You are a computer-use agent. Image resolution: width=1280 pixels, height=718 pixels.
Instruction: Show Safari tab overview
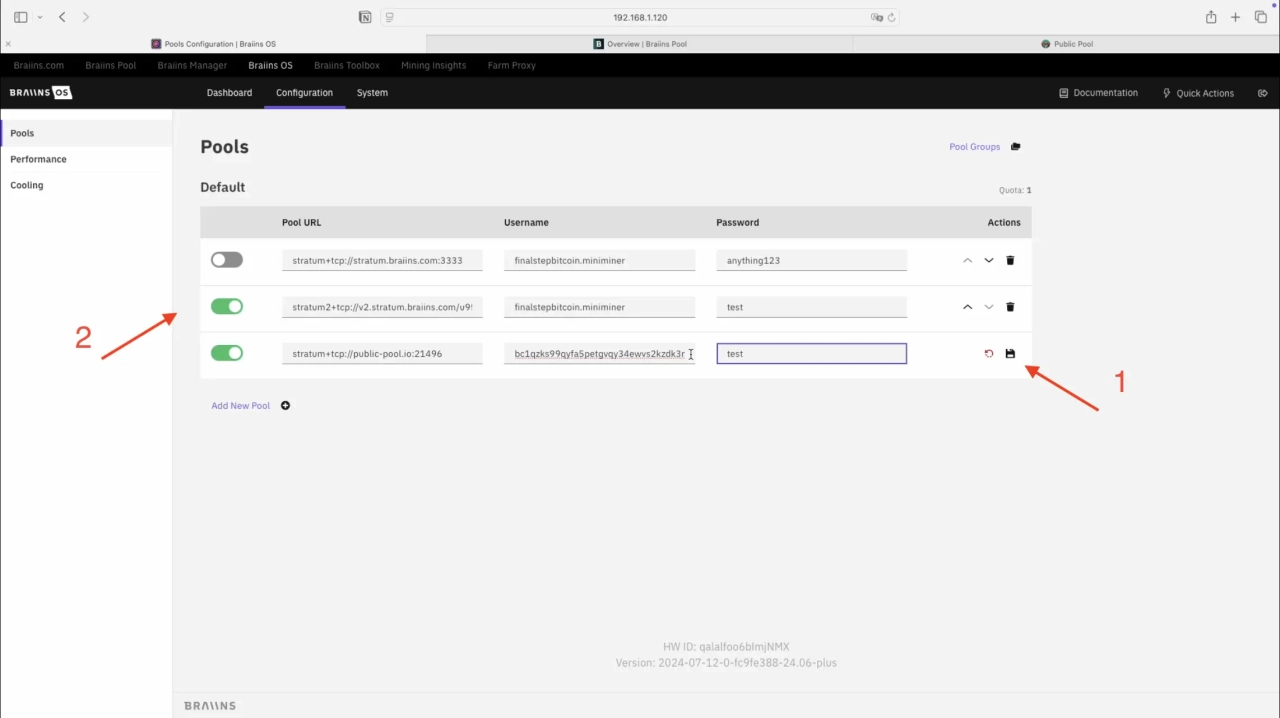pyautogui.click(x=1261, y=17)
